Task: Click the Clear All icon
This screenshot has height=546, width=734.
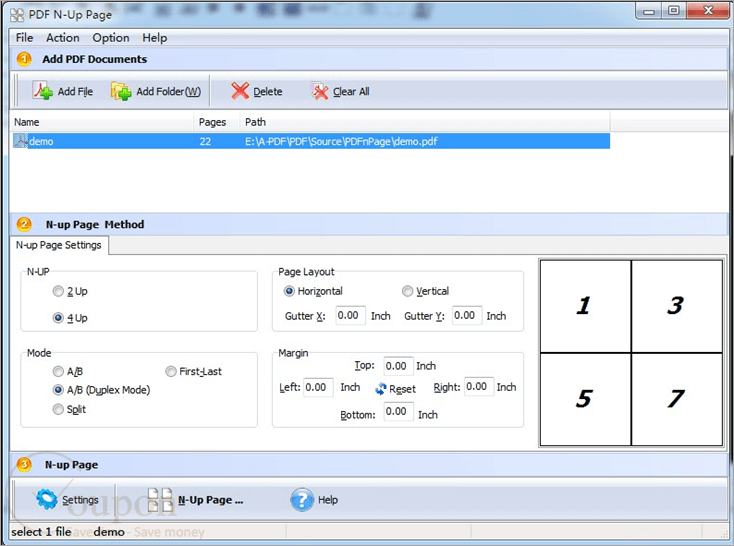Action: pyautogui.click(x=320, y=91)
